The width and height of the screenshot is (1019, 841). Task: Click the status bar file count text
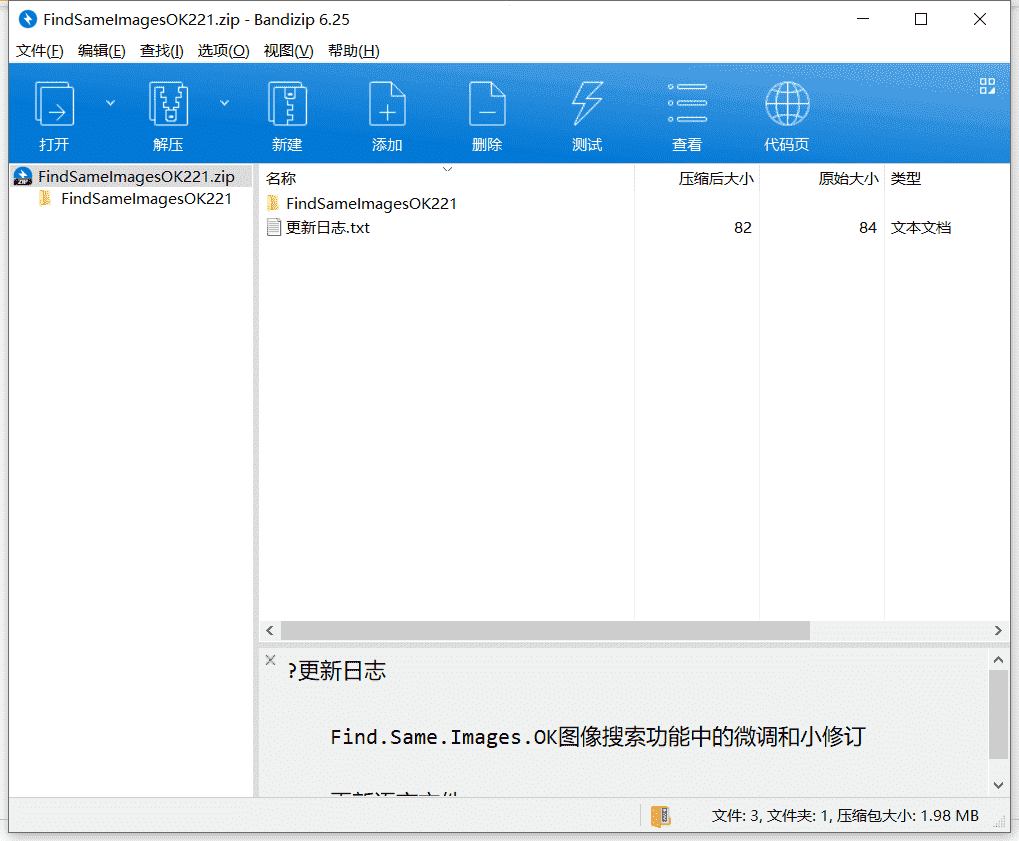[845, 816]
